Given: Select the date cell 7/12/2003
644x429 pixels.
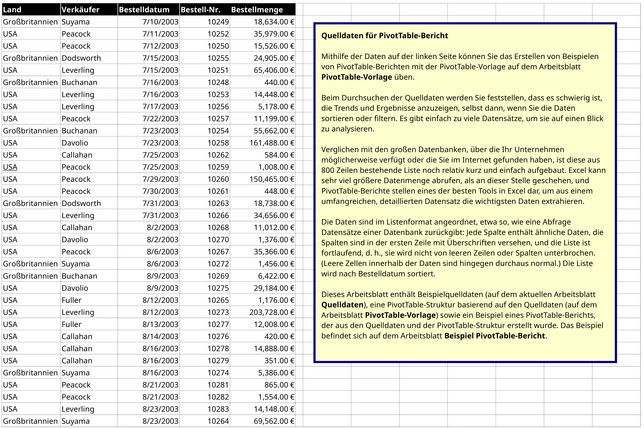Looking at the screenshot, I should [x=148, y=46].
